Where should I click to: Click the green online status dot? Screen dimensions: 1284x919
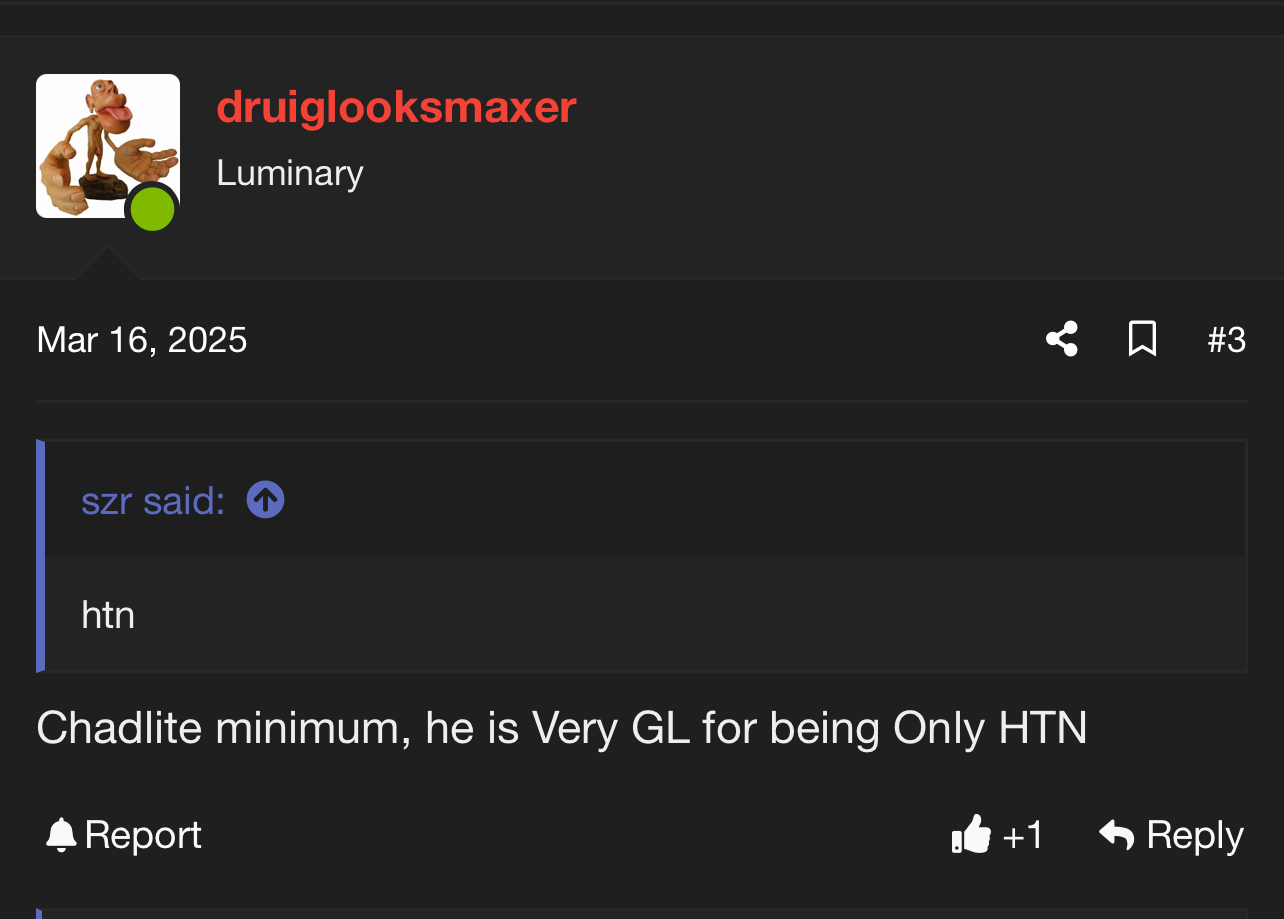[x=153, y=209]
